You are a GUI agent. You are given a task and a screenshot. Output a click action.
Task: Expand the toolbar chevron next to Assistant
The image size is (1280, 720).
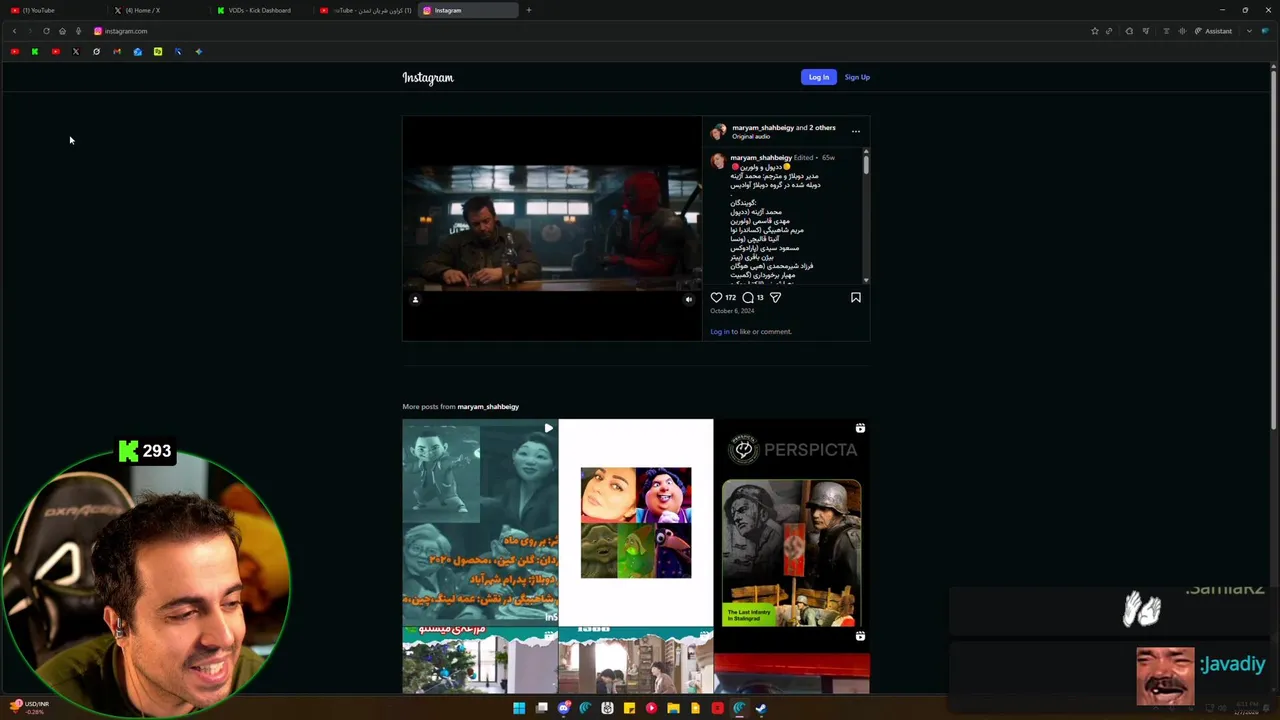1249,31
